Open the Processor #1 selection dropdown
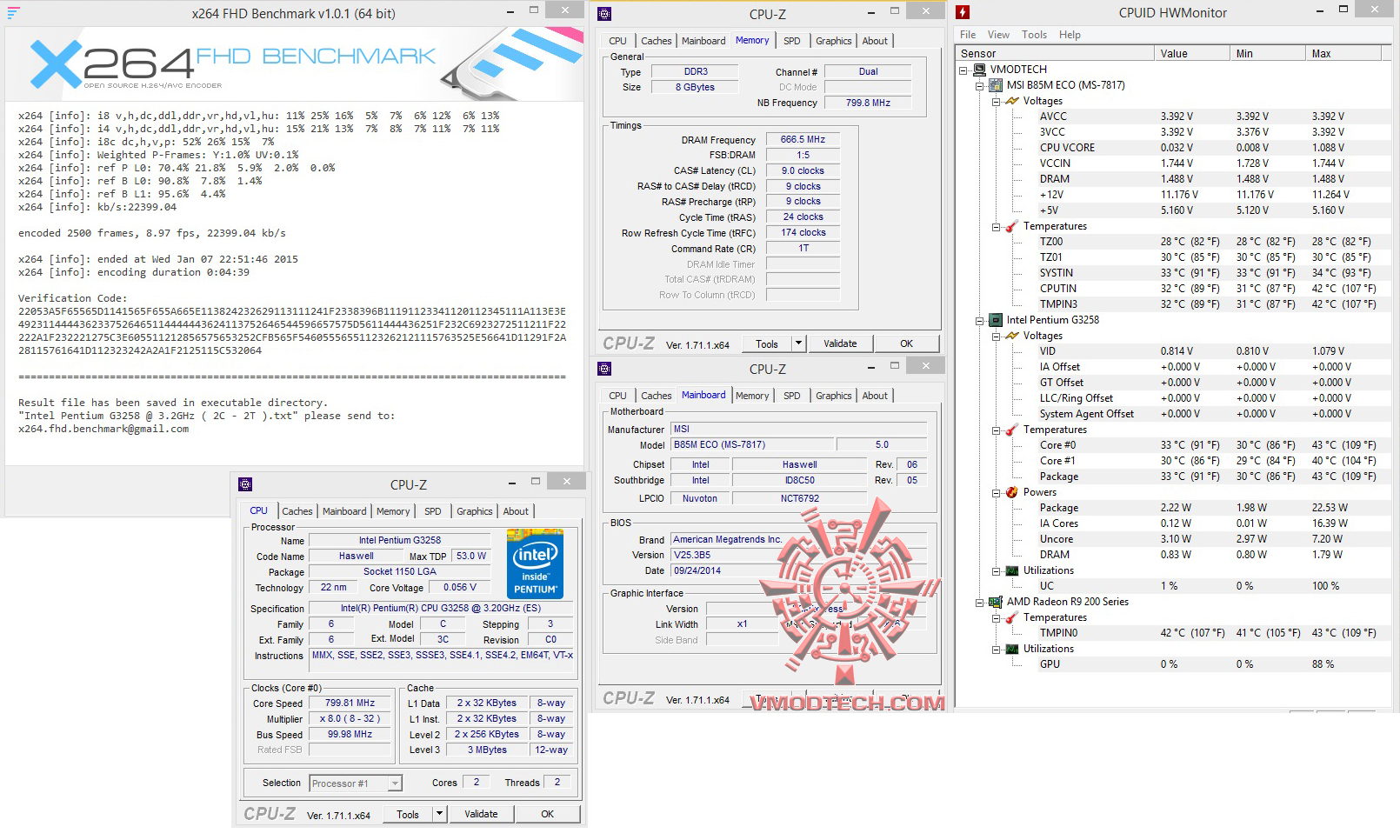Screen dimensions: 1400x840 pyautogui.click(x=395, y=783)
